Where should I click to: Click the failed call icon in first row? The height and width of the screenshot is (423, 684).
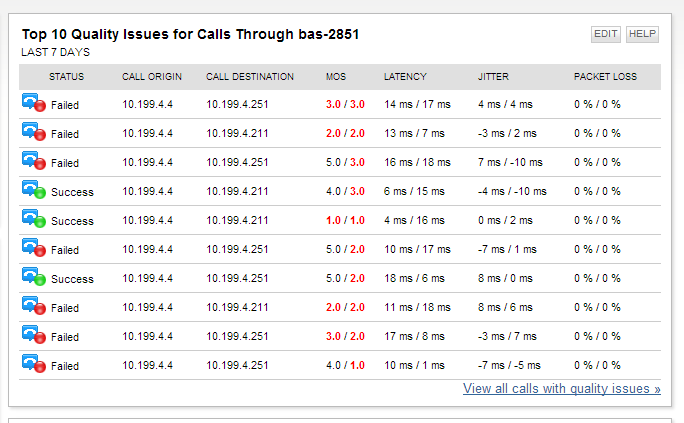(34, 103)
